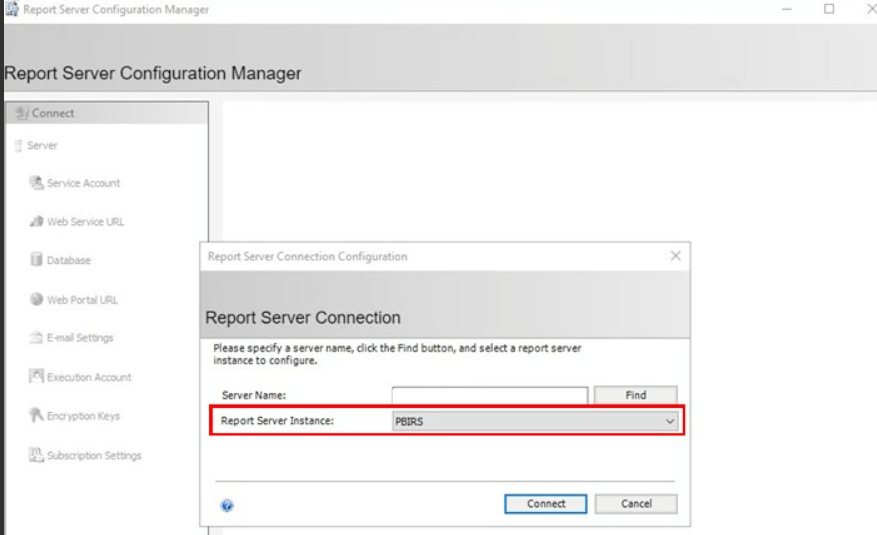Expand the Report Server Instance dropdown
Screen dimensions: 877x535
tap(670, 422)
